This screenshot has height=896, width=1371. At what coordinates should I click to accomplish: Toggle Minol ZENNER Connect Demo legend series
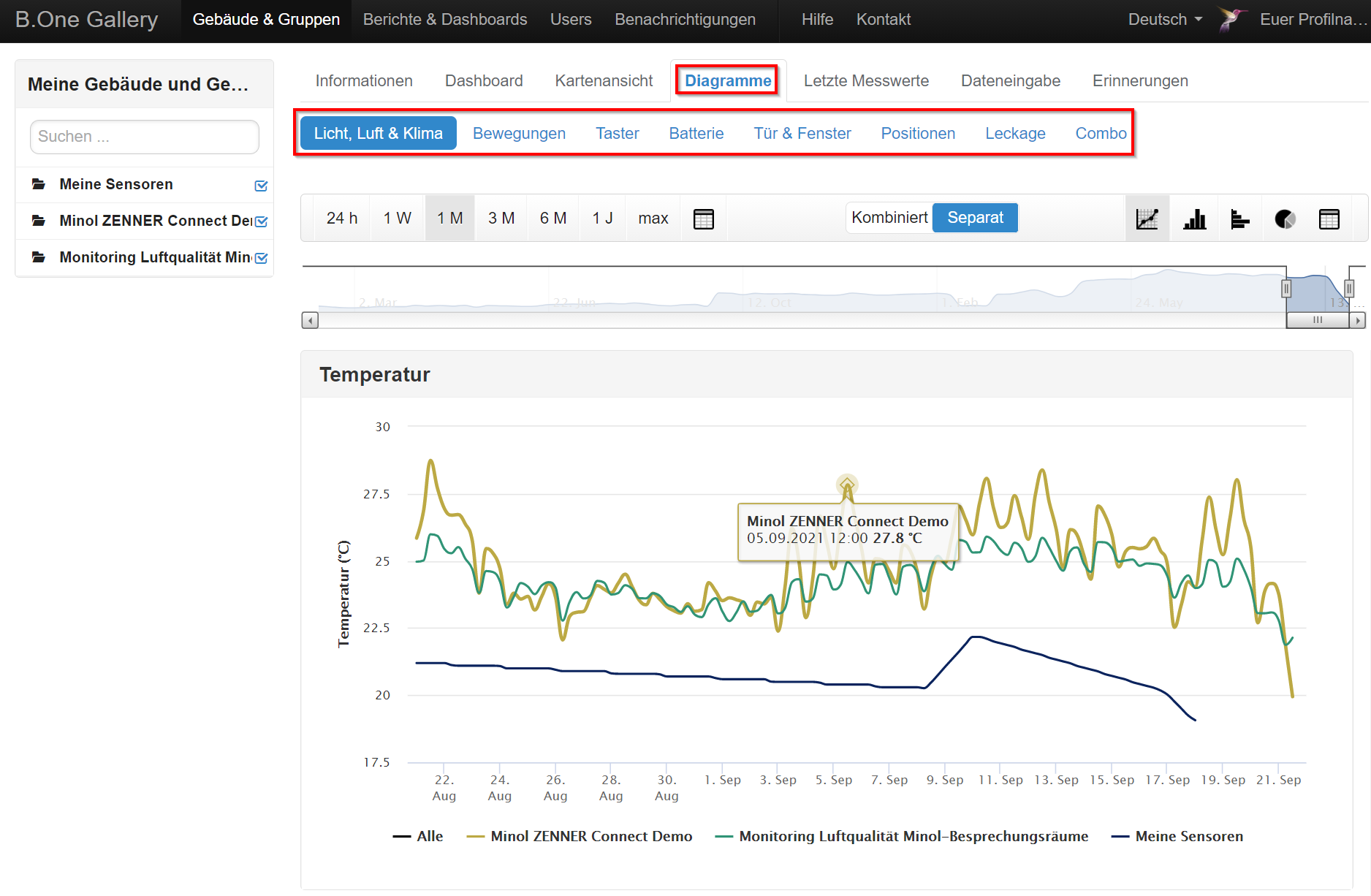point(580,836)
